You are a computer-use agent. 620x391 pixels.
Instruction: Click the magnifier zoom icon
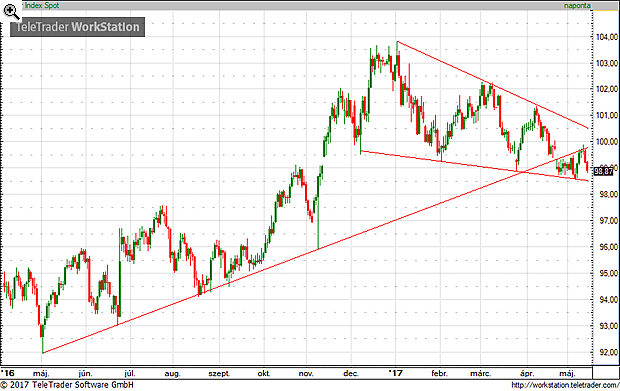(12, 11)
